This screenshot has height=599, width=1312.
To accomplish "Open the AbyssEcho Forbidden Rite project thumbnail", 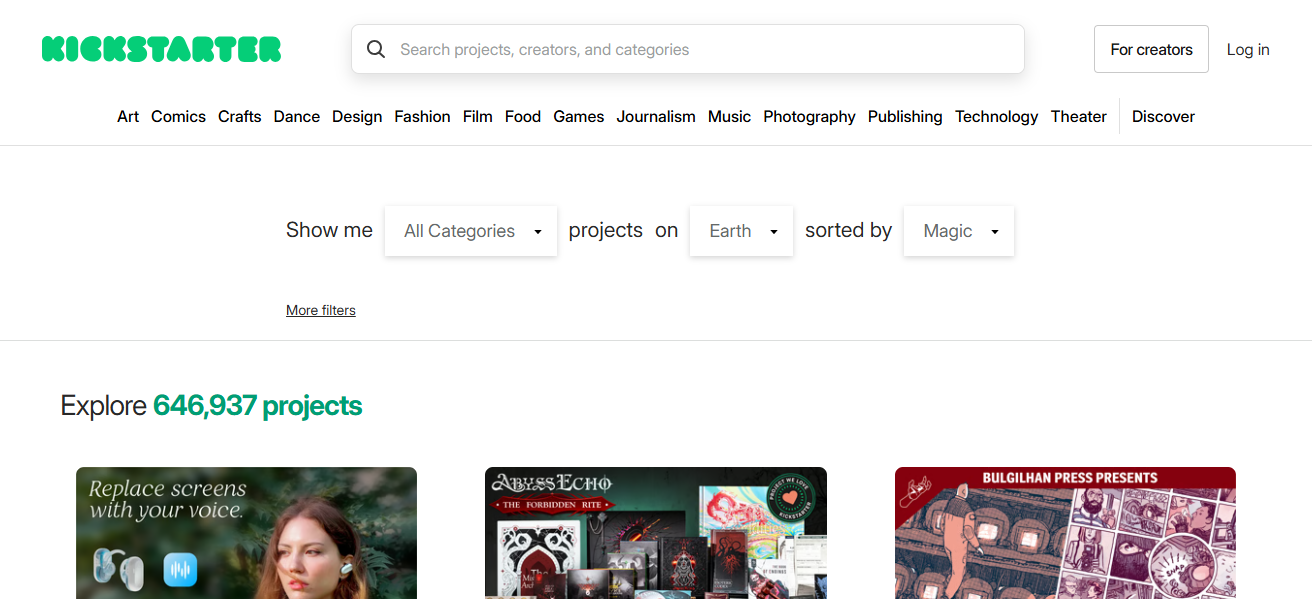I will (x=656, y=533).
